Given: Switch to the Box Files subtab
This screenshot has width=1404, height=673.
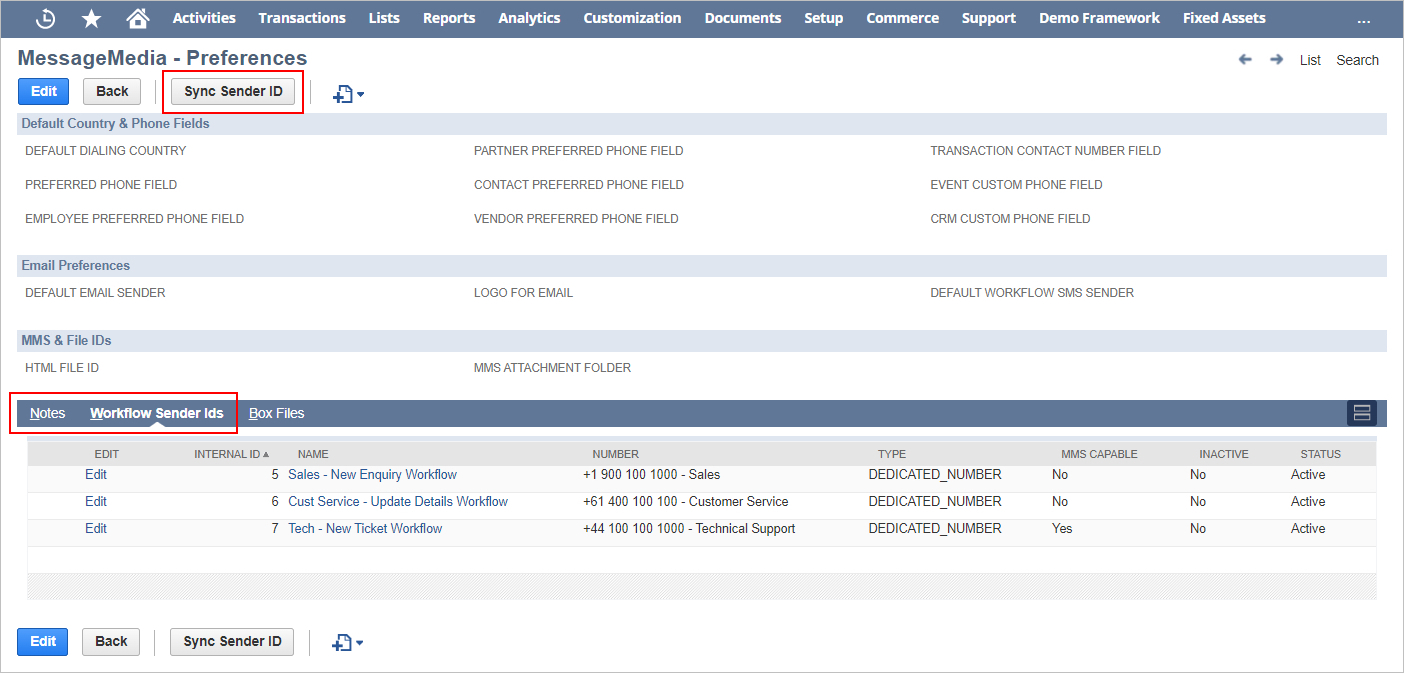Looking at the screenshot, I should coord(277,413).
